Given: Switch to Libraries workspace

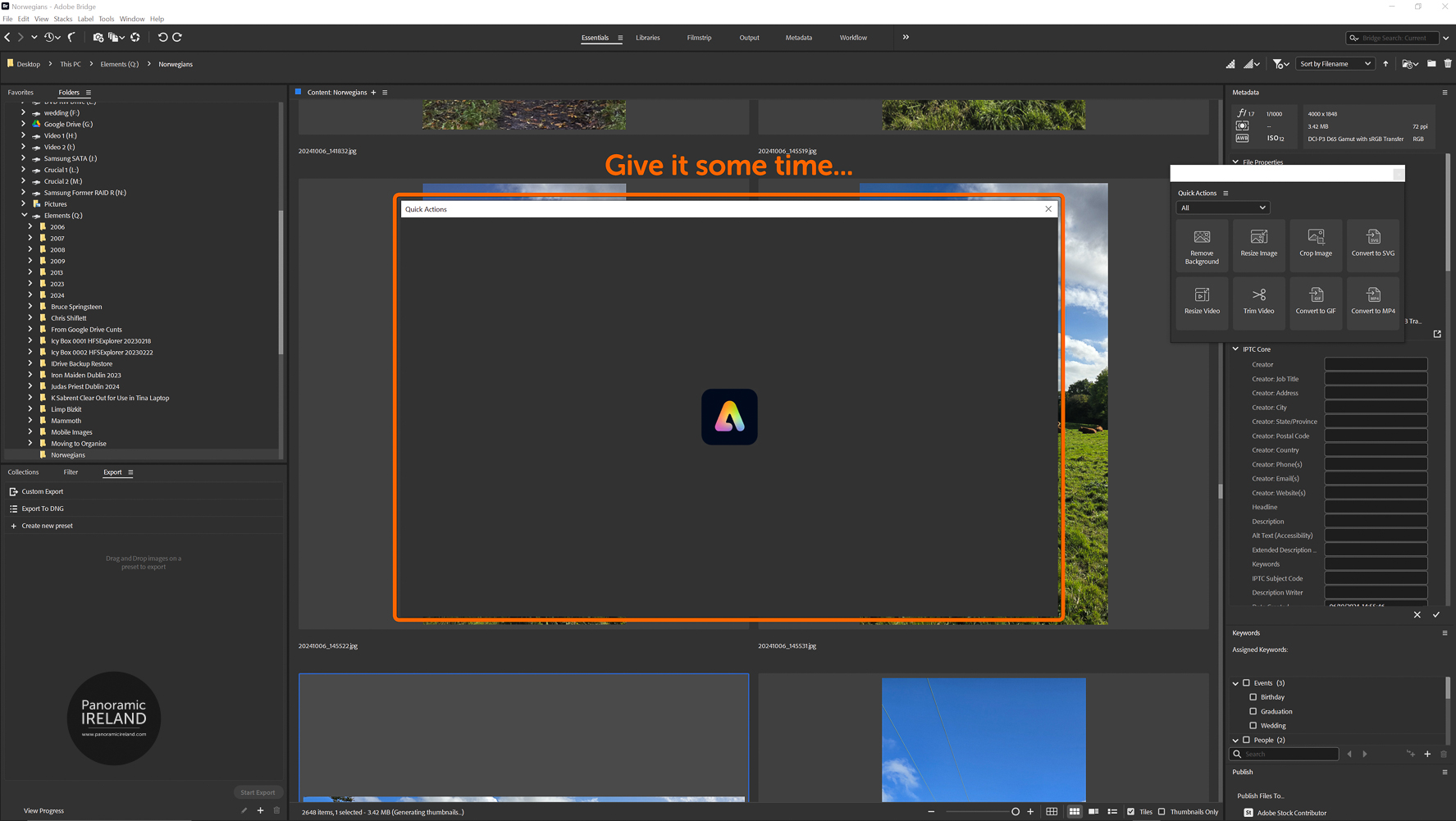Looking at the screenshot, I should click(647, 38).
